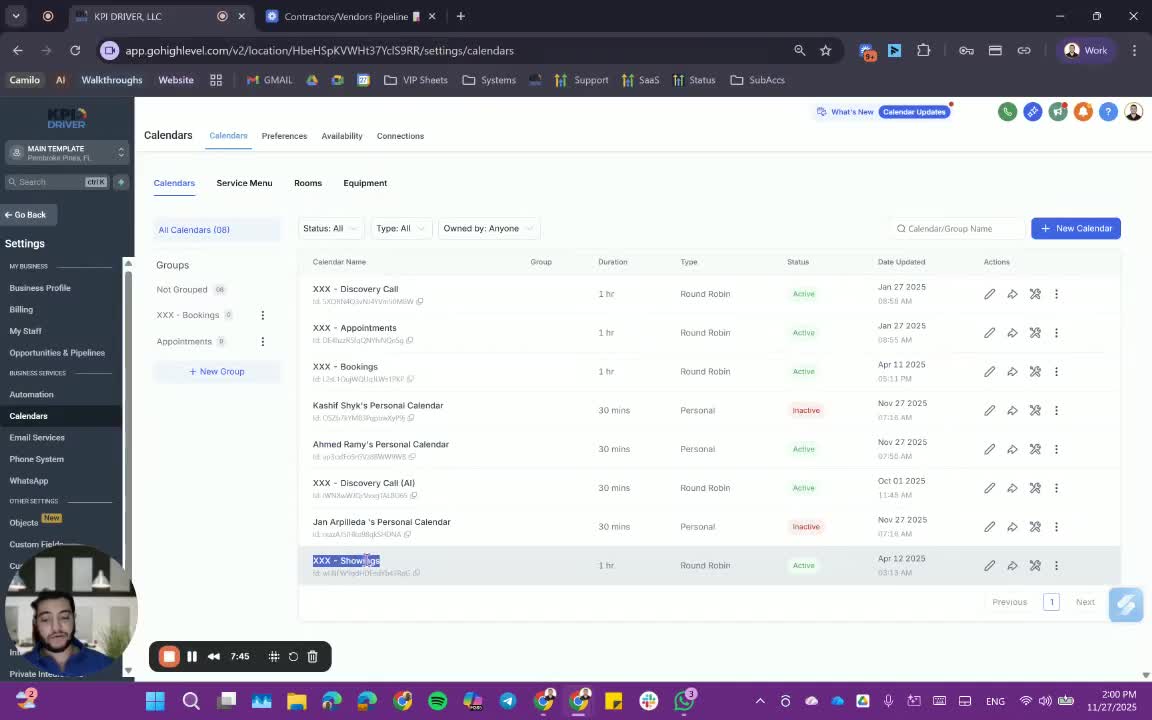The width and height of the screenshot is (1152, 720).
Task: Open options menu for Appointments group
Action: click(x=262, y=342)
